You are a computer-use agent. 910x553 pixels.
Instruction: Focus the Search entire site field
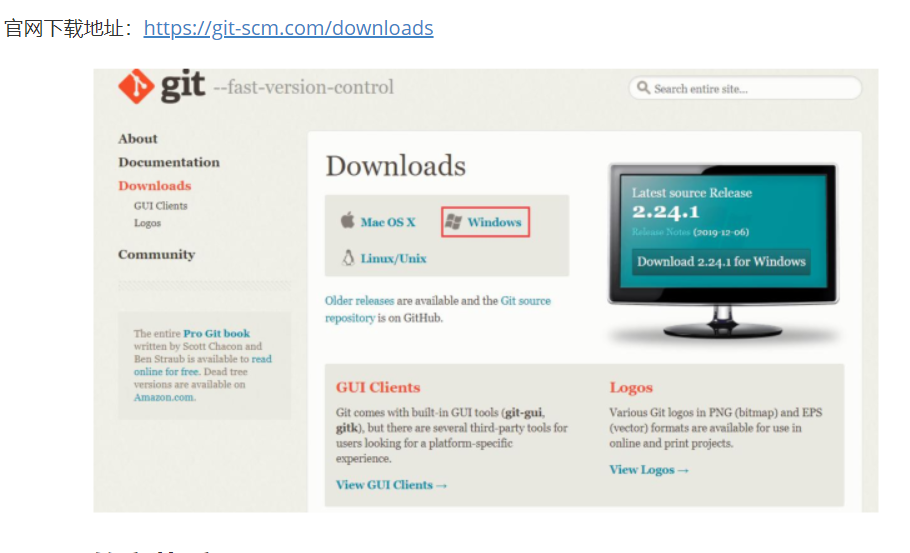(745, 88)
